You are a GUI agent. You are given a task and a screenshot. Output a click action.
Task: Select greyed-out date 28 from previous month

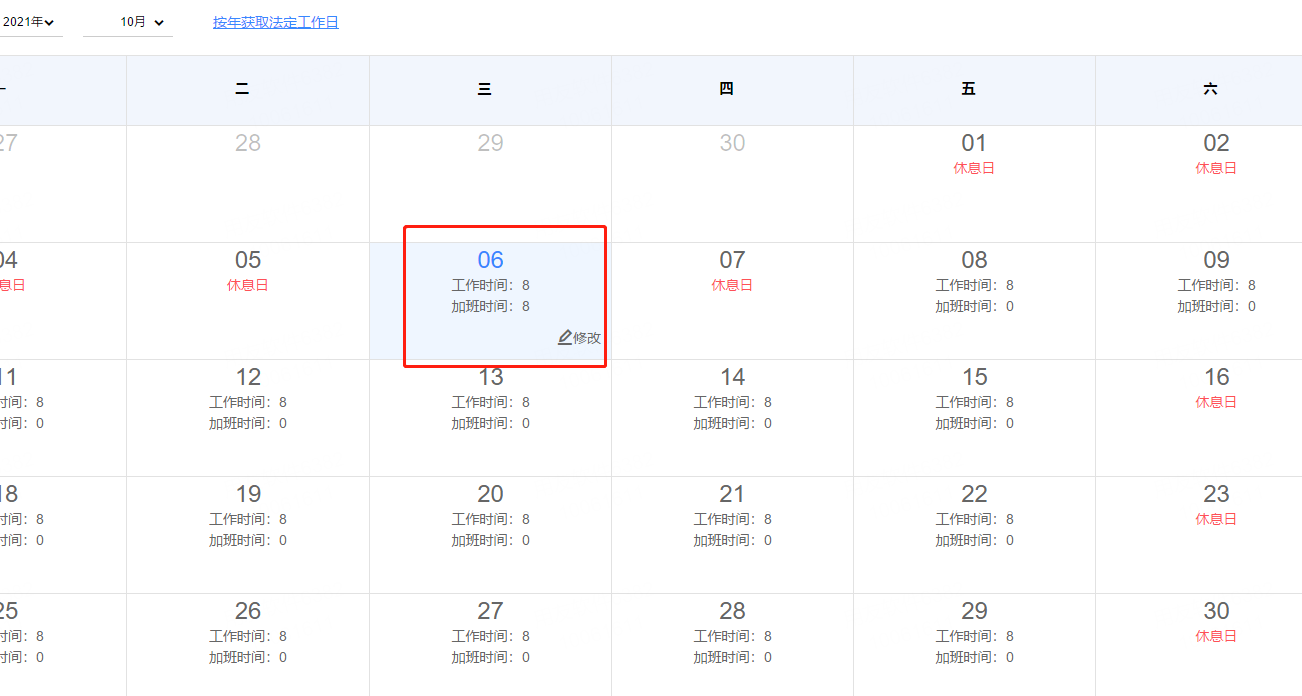tap(248, 184)
